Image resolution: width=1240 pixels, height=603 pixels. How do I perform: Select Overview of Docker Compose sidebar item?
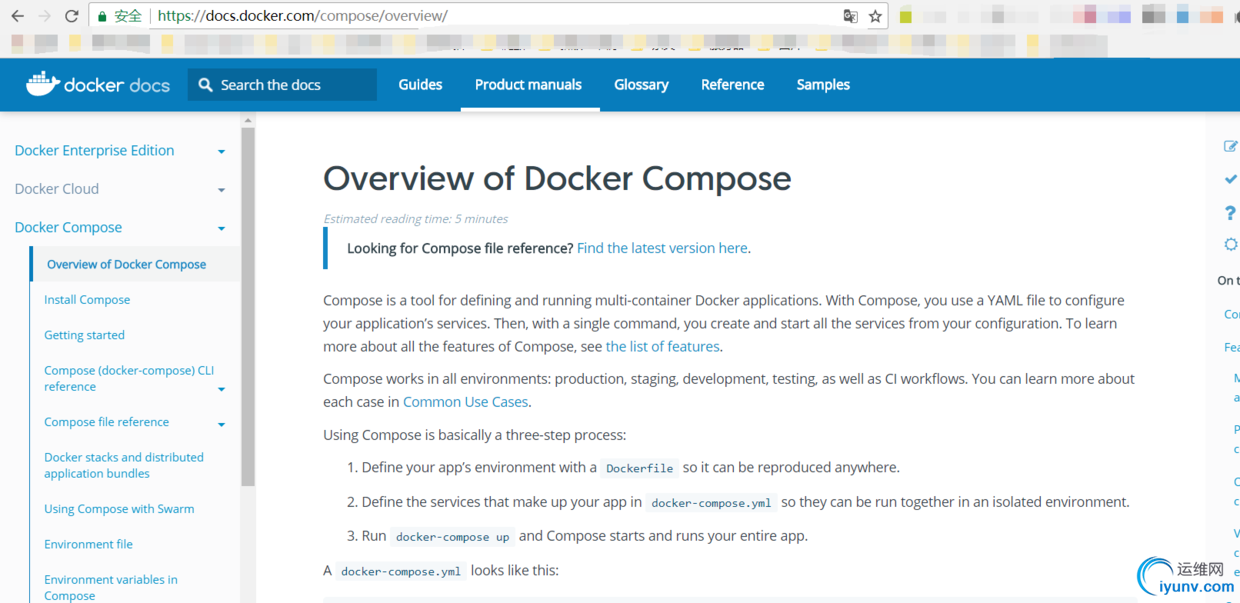126,264
